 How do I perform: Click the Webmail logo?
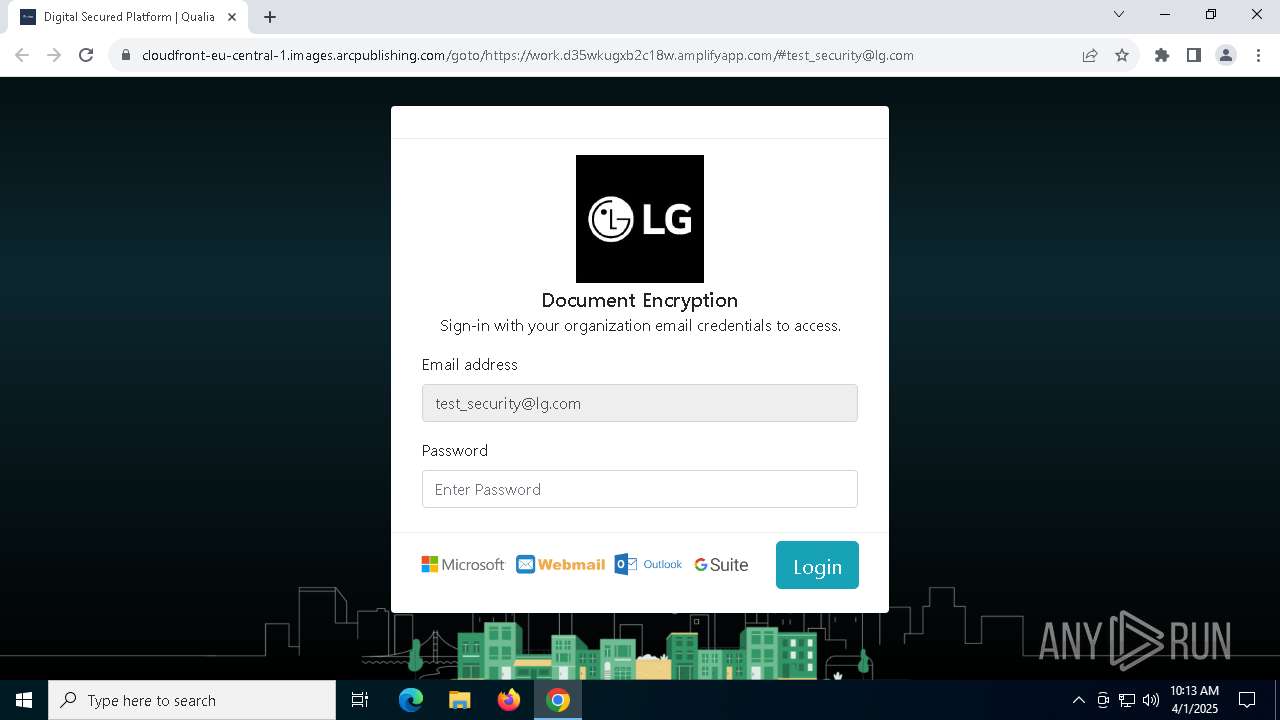[x=561, y=565]
